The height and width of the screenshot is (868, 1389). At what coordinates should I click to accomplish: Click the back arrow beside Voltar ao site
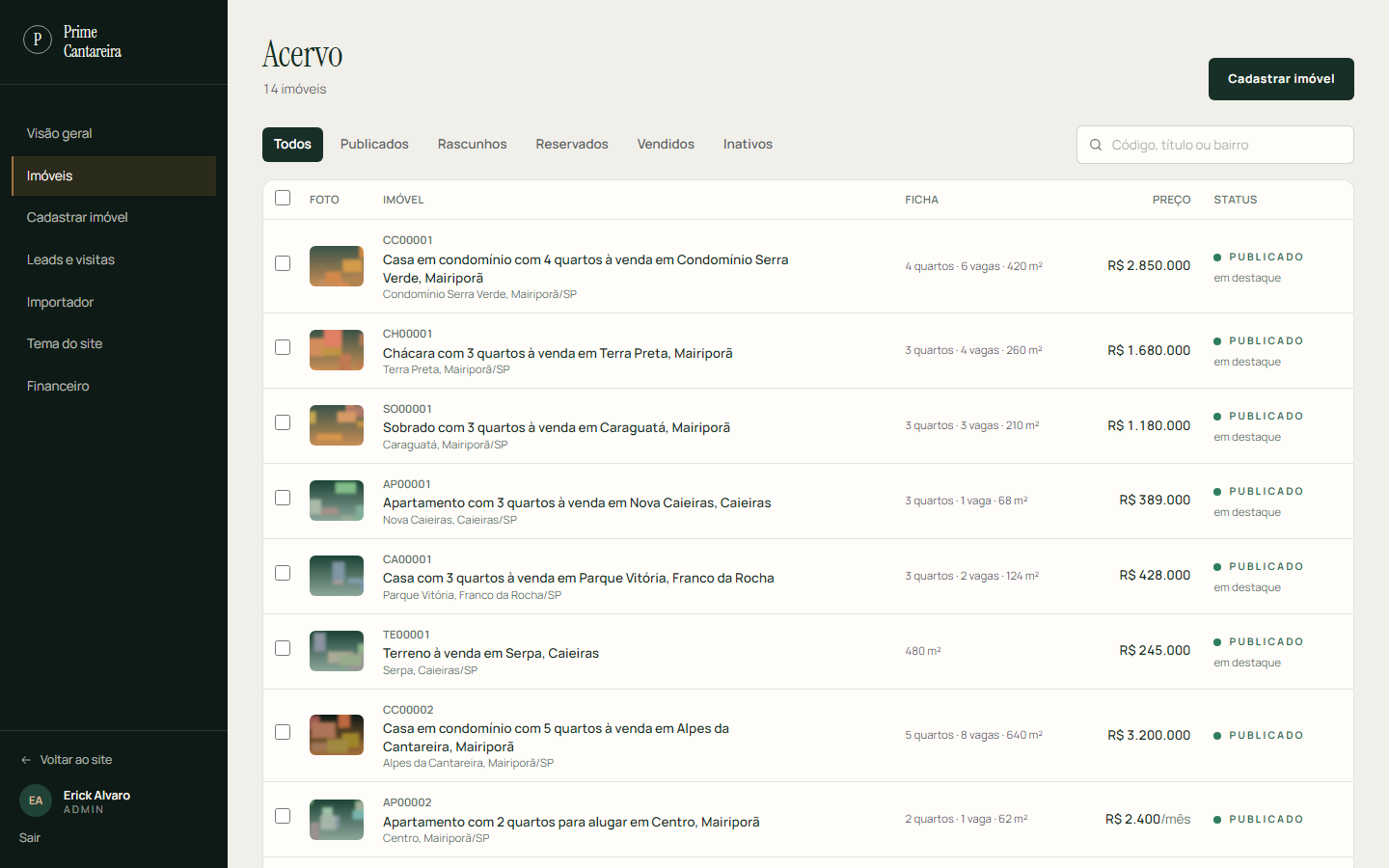pyautogui.click(x=26, y=760)
